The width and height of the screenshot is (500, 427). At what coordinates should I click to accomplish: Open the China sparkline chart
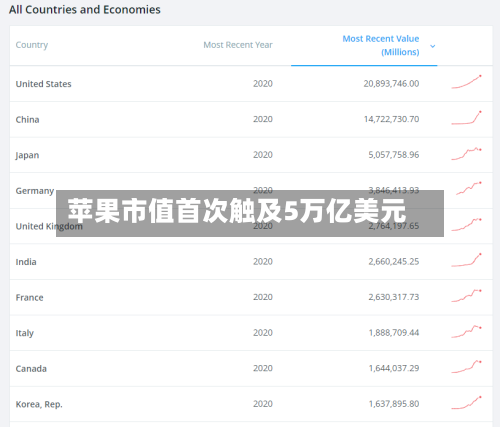tap(467, 117)
